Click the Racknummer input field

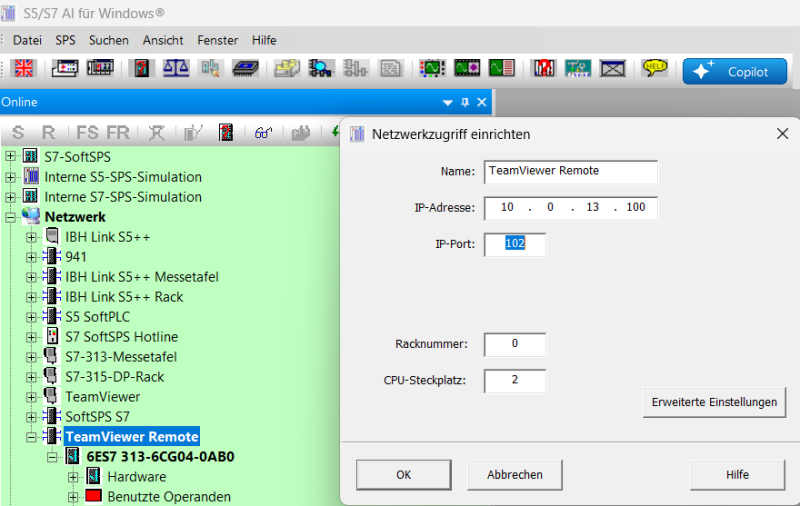[515, 344]
